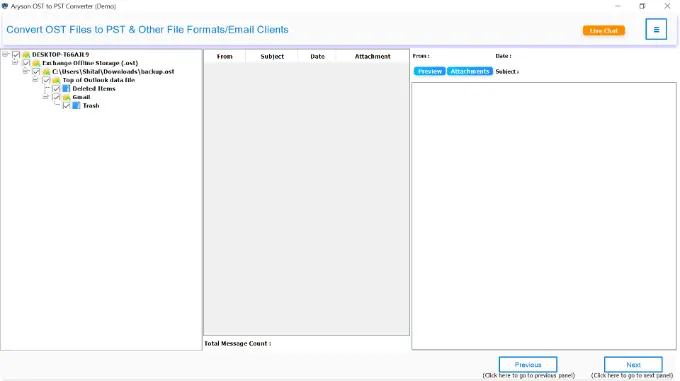Sort by the Subject column header
Viewport: 680px width, 381px height.
(272, 56)
